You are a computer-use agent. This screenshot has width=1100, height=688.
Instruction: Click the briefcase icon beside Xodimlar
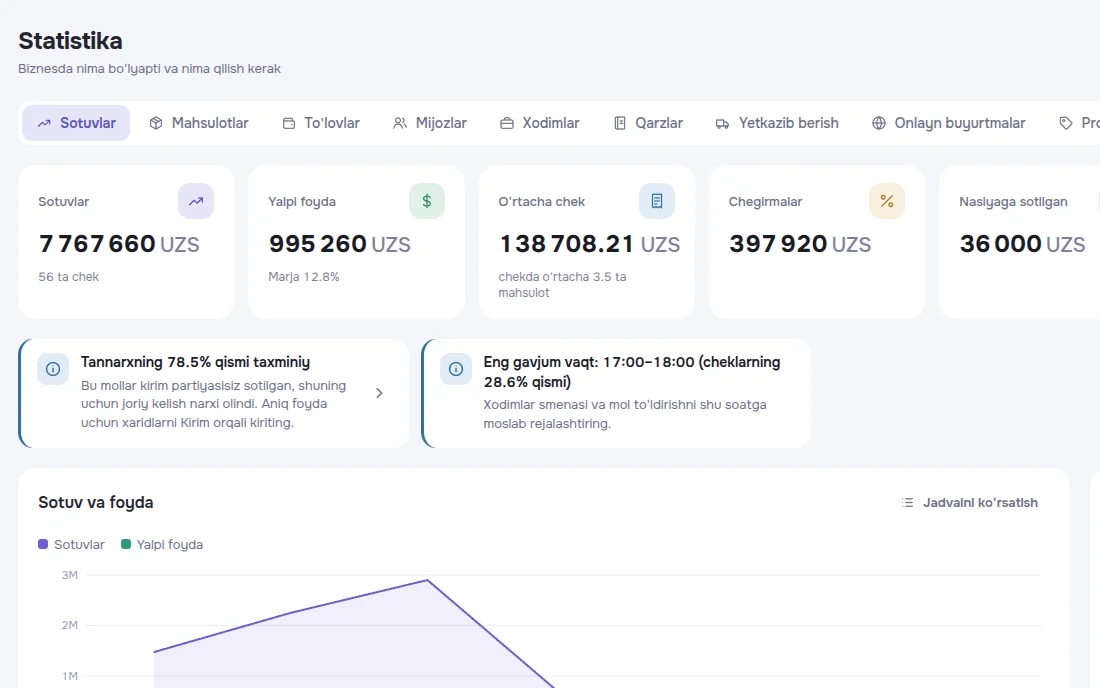coord(507,123)
